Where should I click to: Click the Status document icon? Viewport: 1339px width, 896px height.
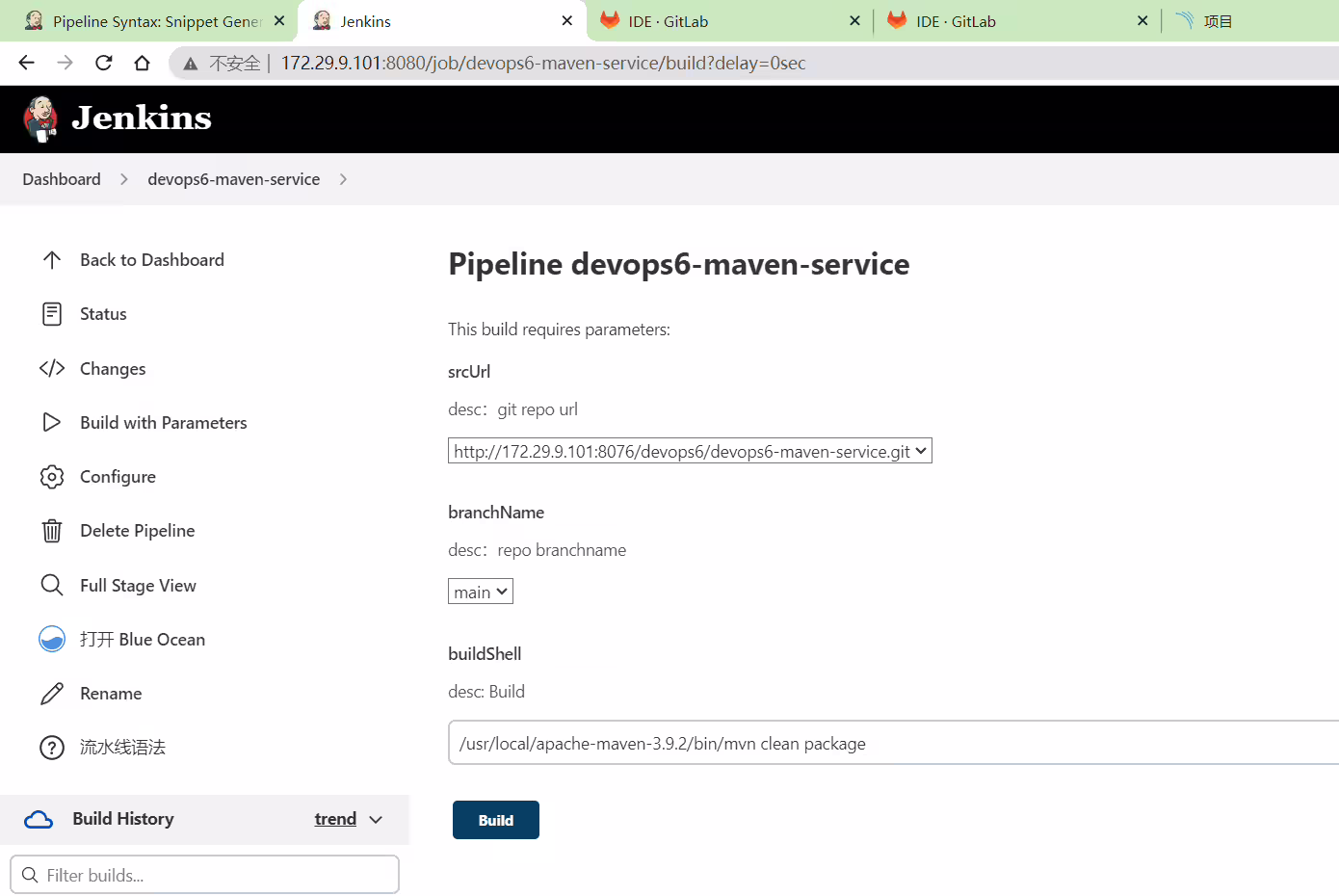pyautogui.click(x=52, y=314)
